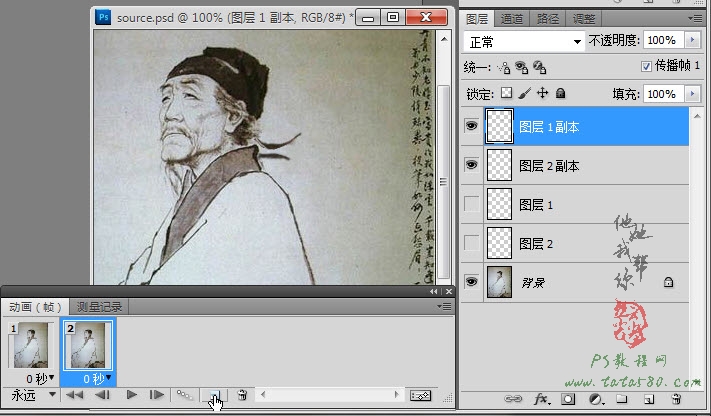Click fill value field
711x416 pixels.
(x=662, y=94)
